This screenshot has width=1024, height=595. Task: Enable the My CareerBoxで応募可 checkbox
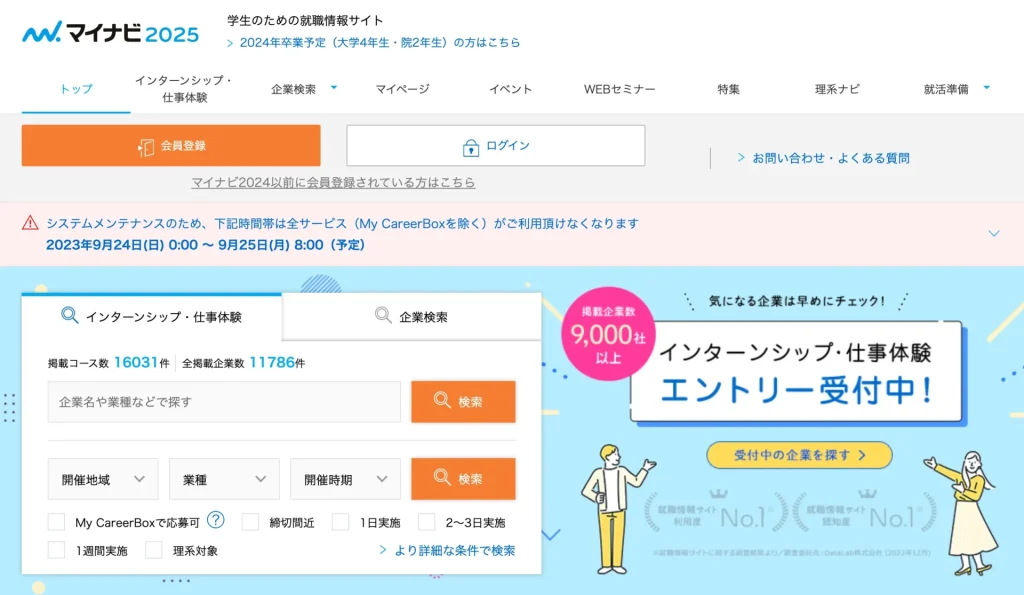pos(57,522)
